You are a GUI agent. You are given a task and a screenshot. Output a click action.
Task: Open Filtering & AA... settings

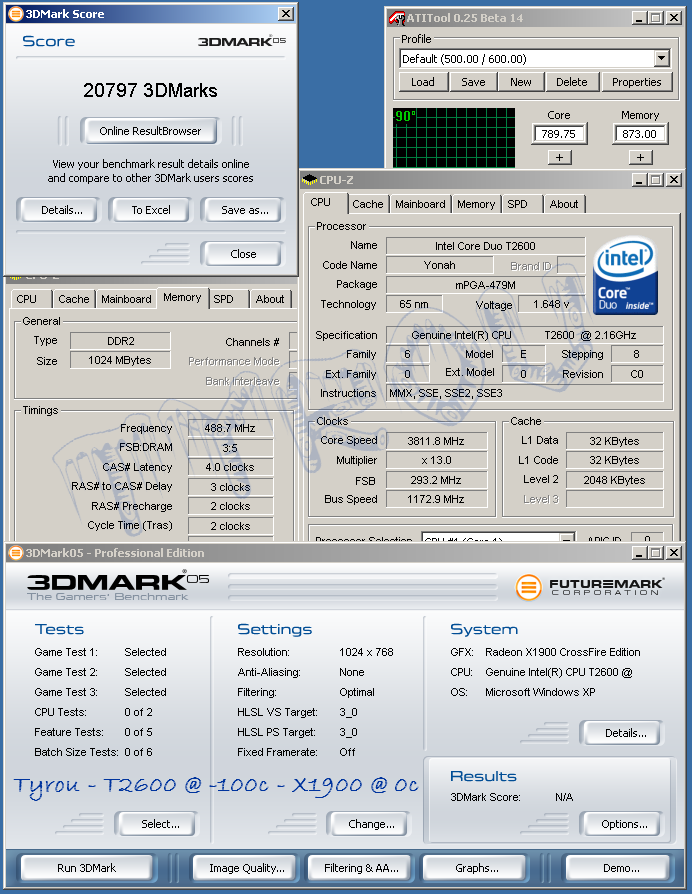coord(361,868)
